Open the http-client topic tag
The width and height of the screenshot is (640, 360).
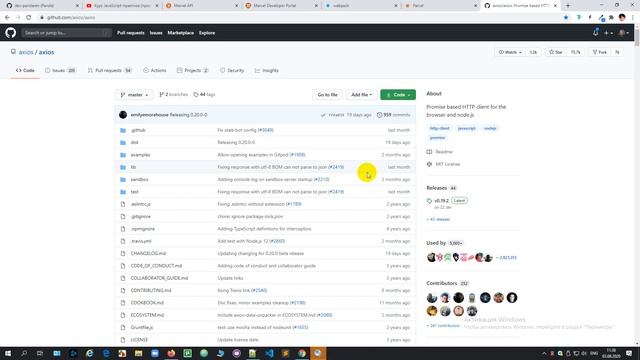[x=440, y=128]
